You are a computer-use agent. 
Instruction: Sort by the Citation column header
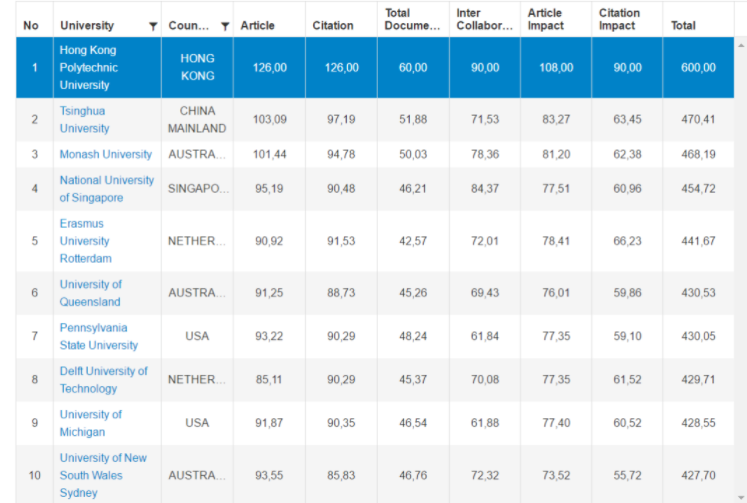pos(333,25)
